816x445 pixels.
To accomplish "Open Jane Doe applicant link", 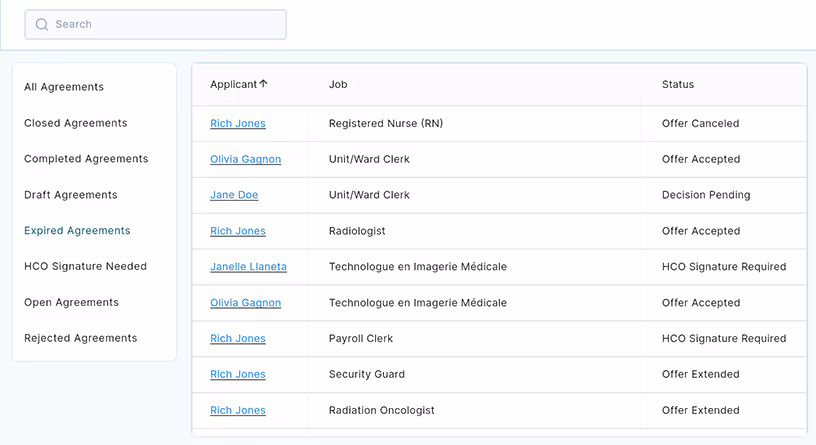I will pos(234,195).
